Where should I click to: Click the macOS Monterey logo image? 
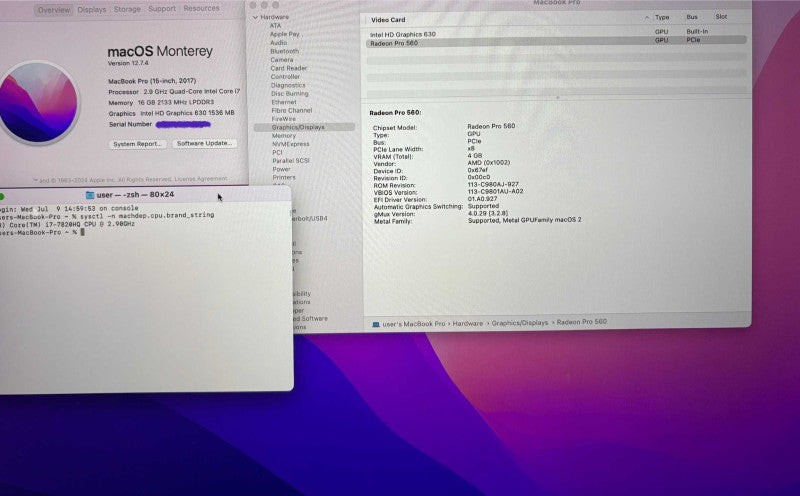point(38,102)
